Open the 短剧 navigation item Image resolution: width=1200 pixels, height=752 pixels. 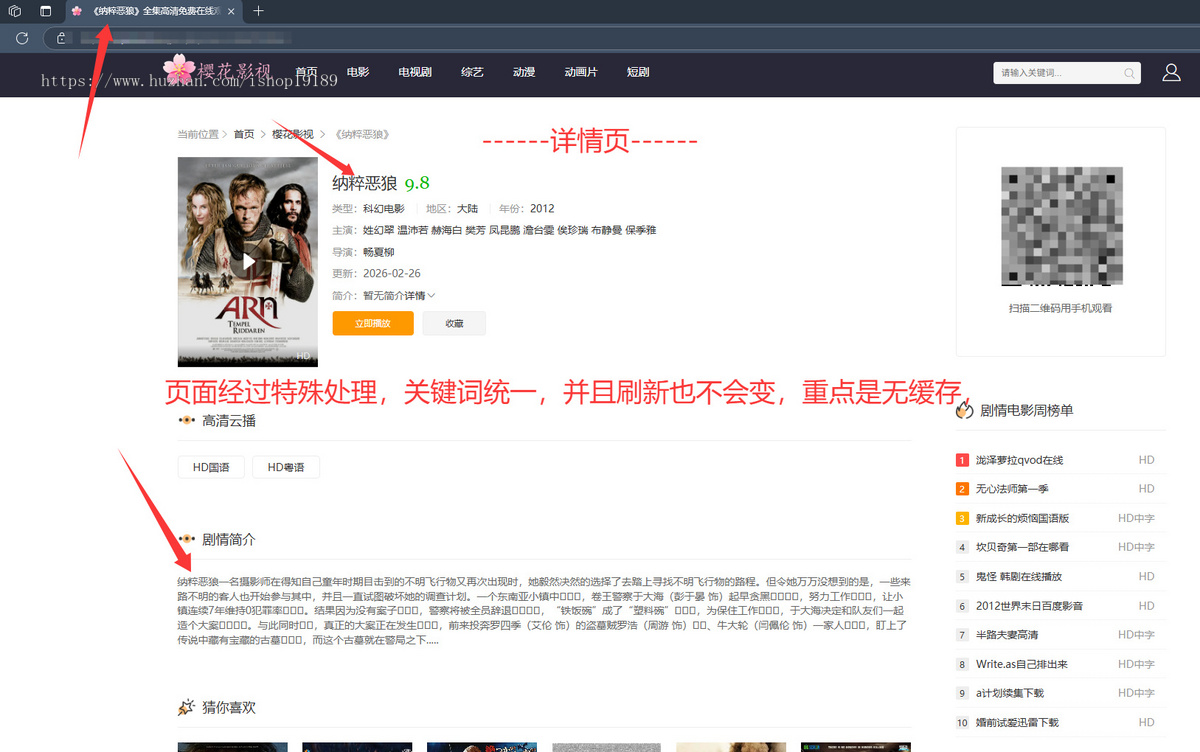(638, 72)
